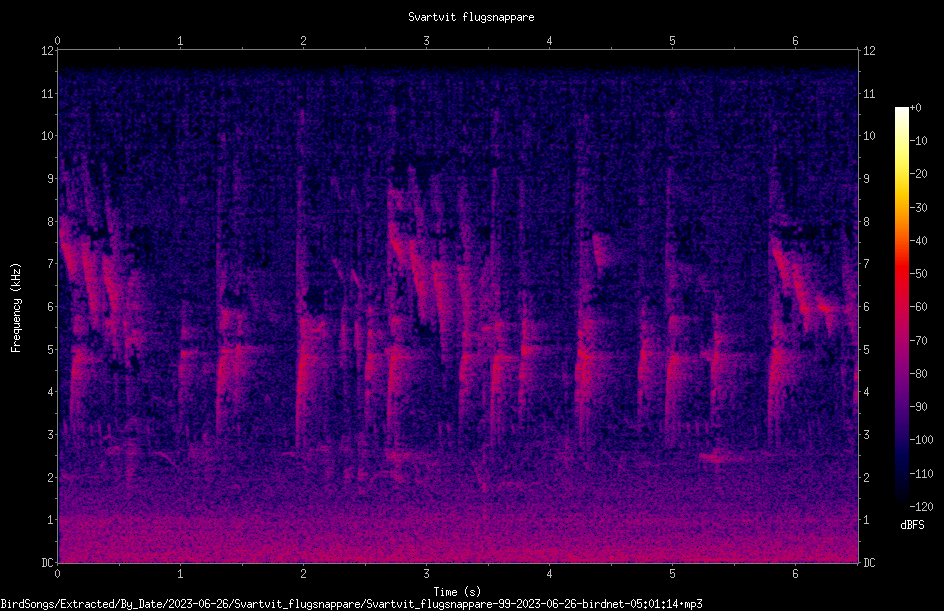Click the "12" tick on the right frequency axis
This screenshot has width=944, height=611.
click(x=869, y=51)
